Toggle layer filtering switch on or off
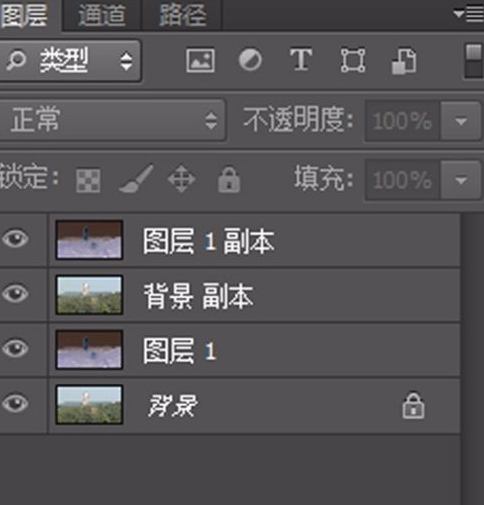Screen dimensions: 484x505 coord(473,61)
